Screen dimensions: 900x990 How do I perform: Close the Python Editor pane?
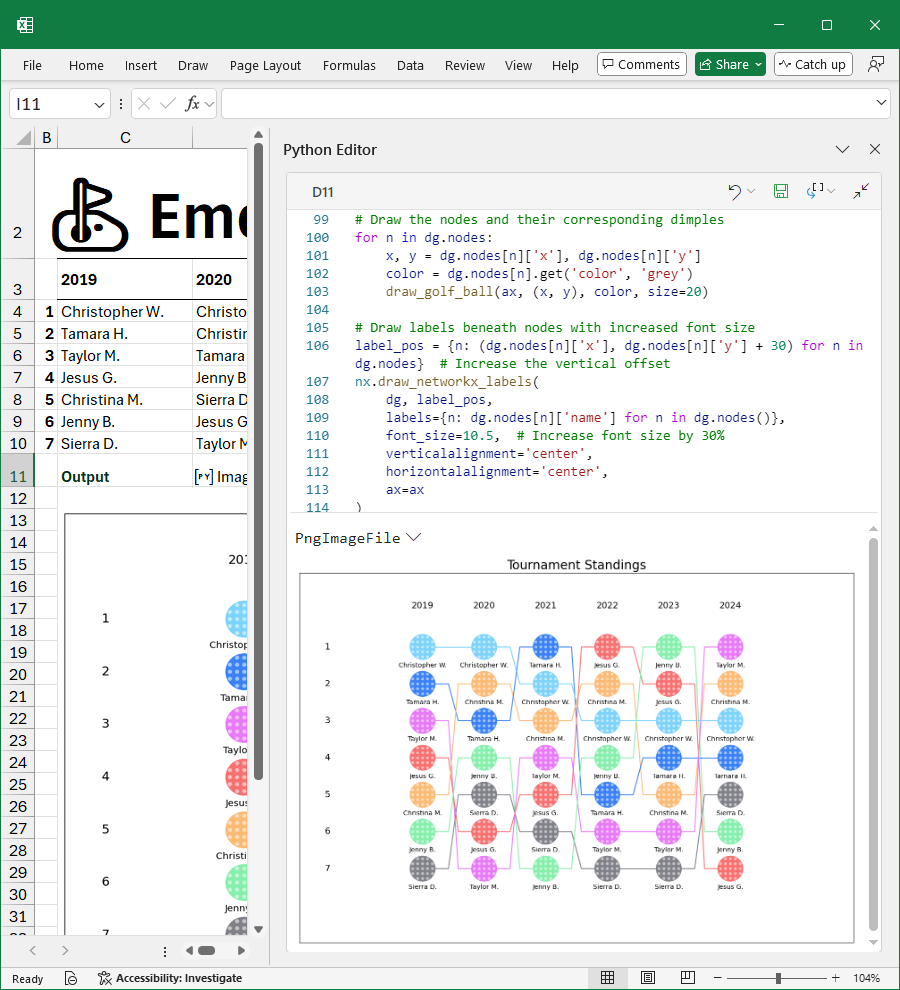(875, 149)
